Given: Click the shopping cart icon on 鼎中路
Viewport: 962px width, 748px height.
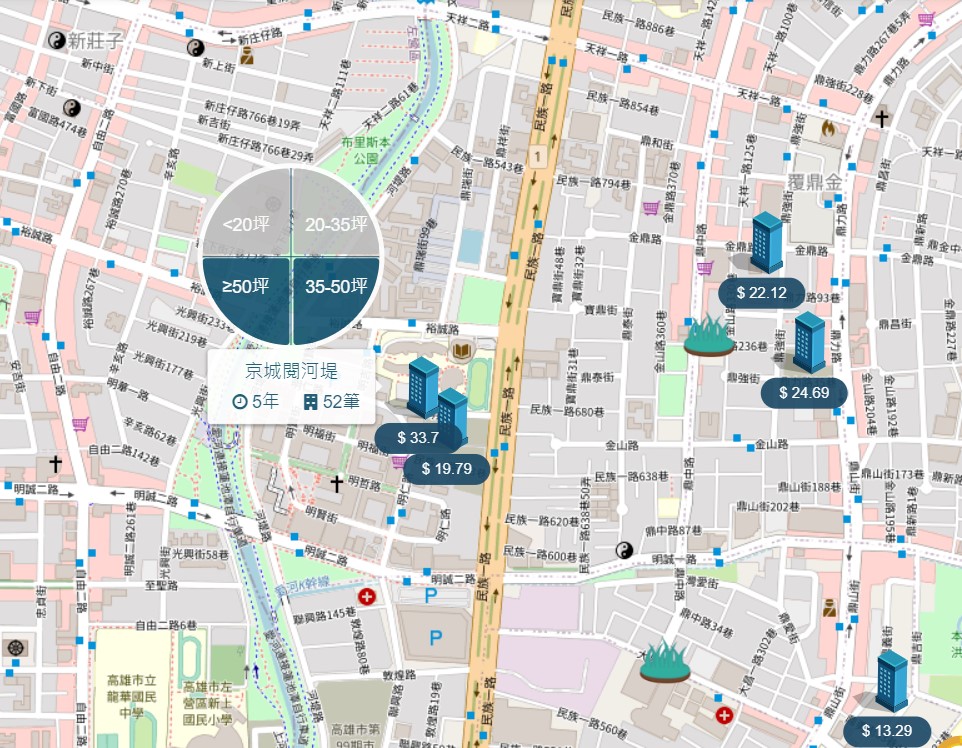Looking at the screenshot, I should tap(704, 268).
